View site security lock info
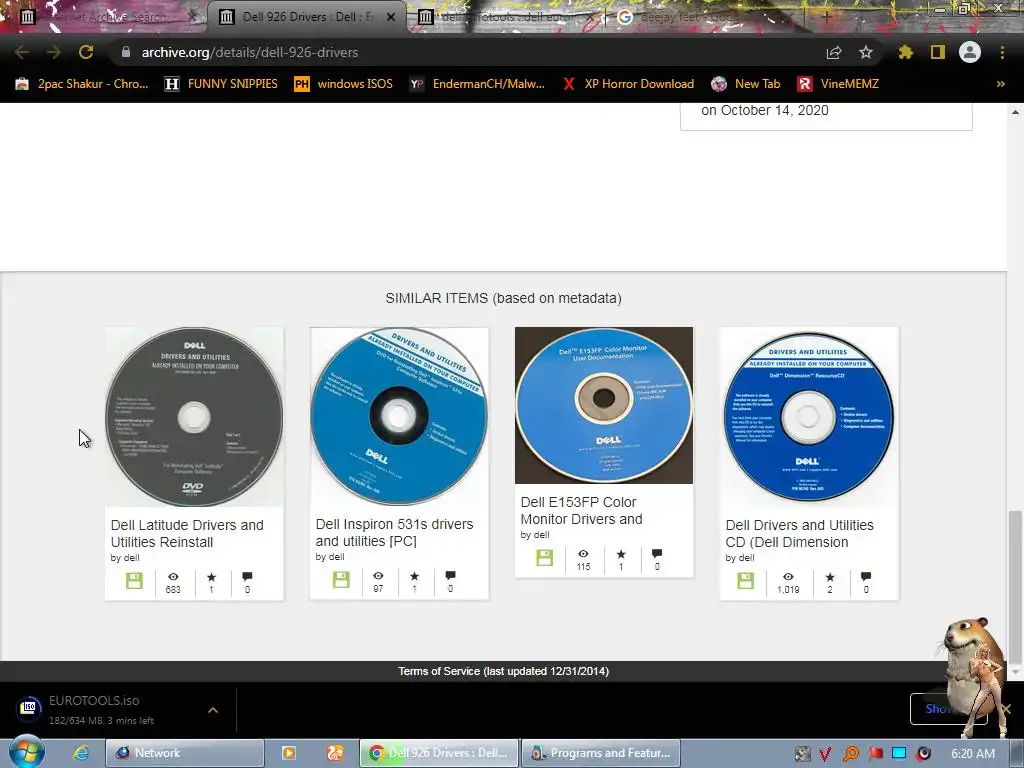Image resolution: width=1024 pixels, height=768 pixels. [x=126, y=52]
